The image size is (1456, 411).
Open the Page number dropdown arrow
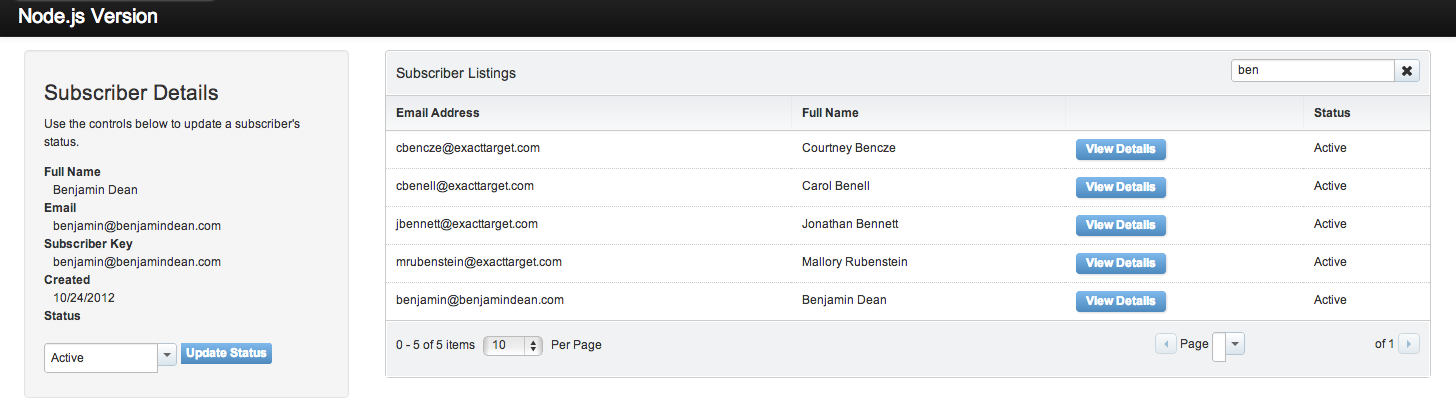coord(1235,344)
